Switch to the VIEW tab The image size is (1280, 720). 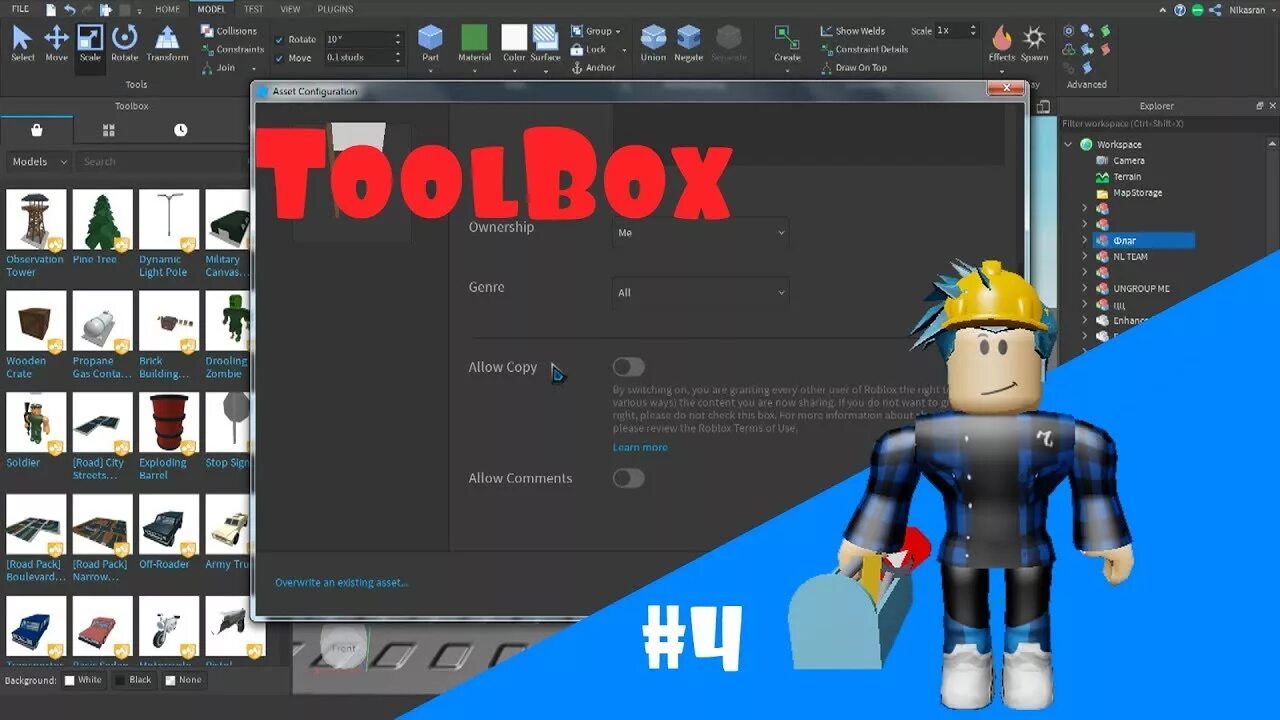coord(290,9)
